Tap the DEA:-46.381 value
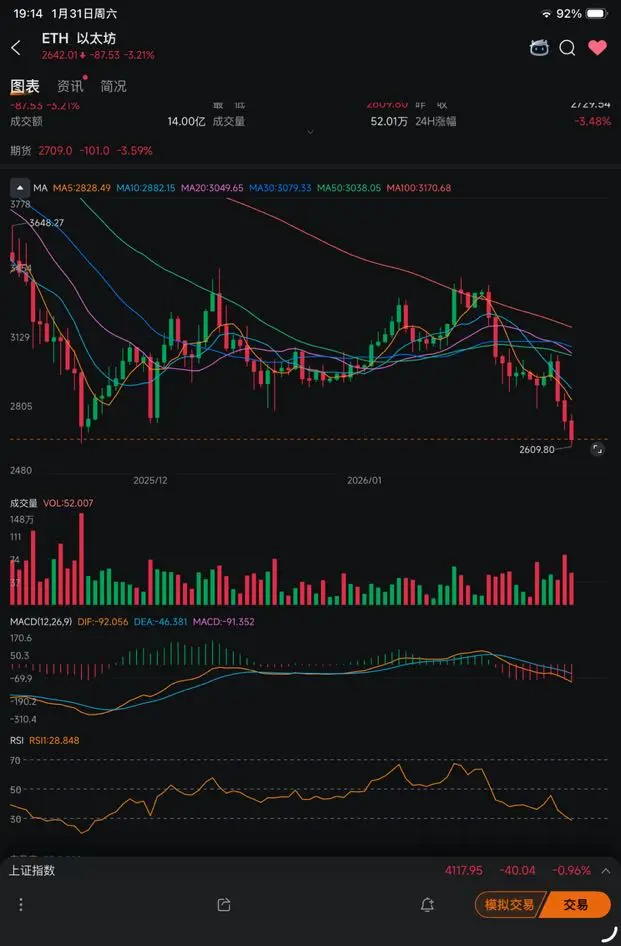 pyautogui.click(x=161, y=621)
